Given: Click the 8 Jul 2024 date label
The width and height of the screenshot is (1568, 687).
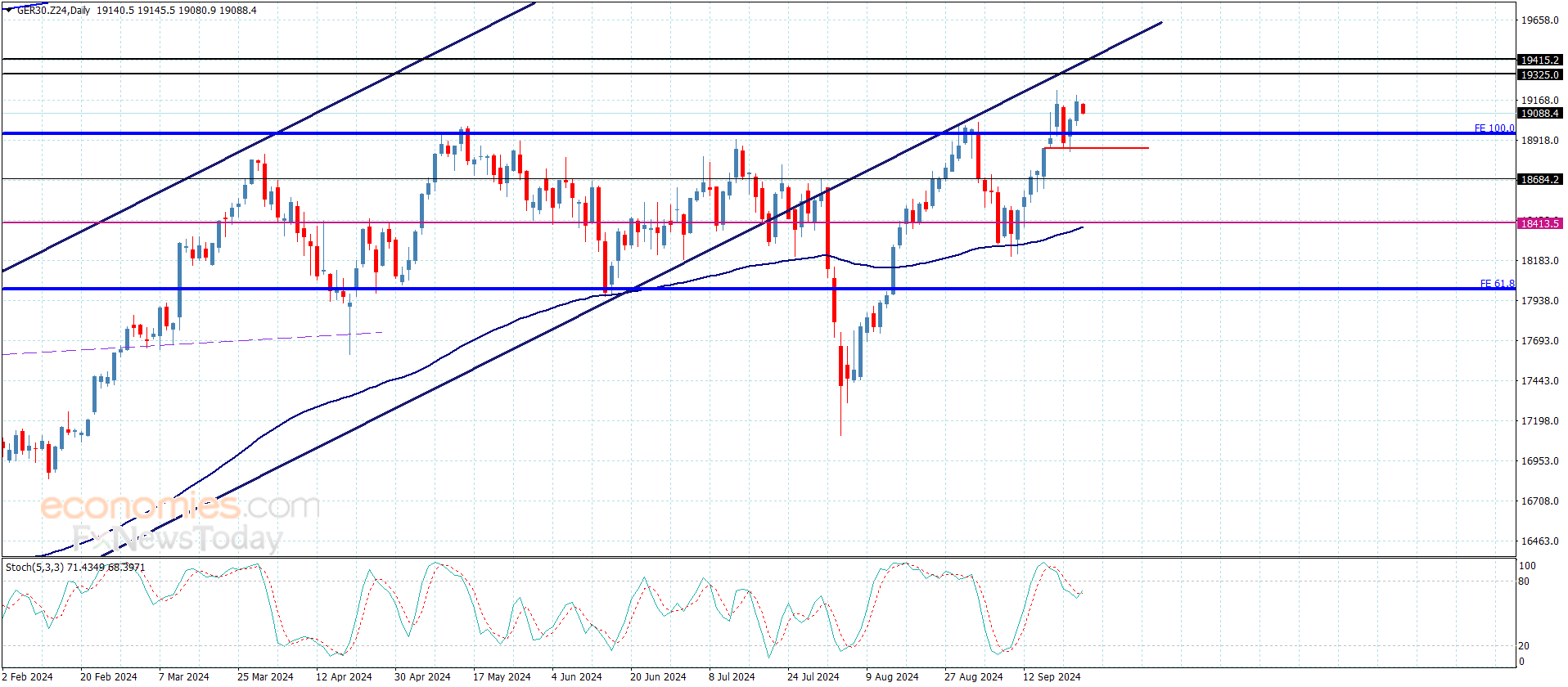Looking at the screenshot, I should click(732, 677).
